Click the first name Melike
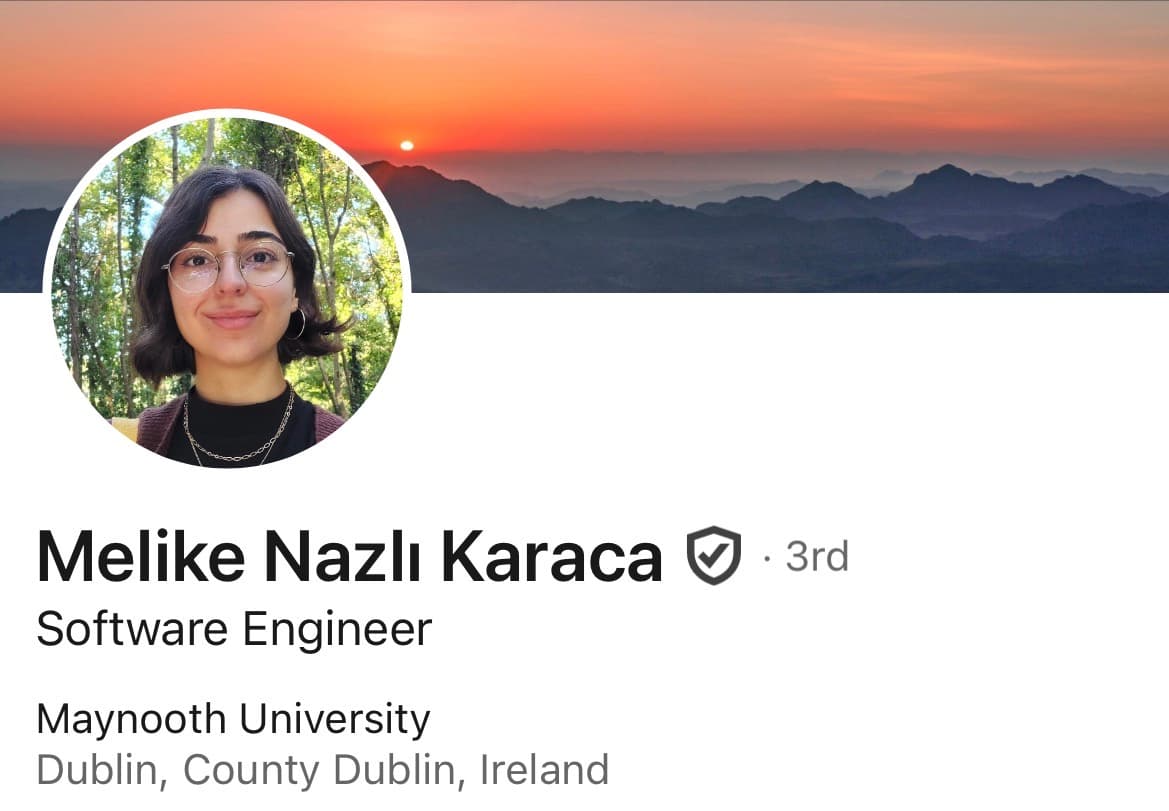Image resolution: width=1169 pixels, height=811 pixels. coord(141,556)
